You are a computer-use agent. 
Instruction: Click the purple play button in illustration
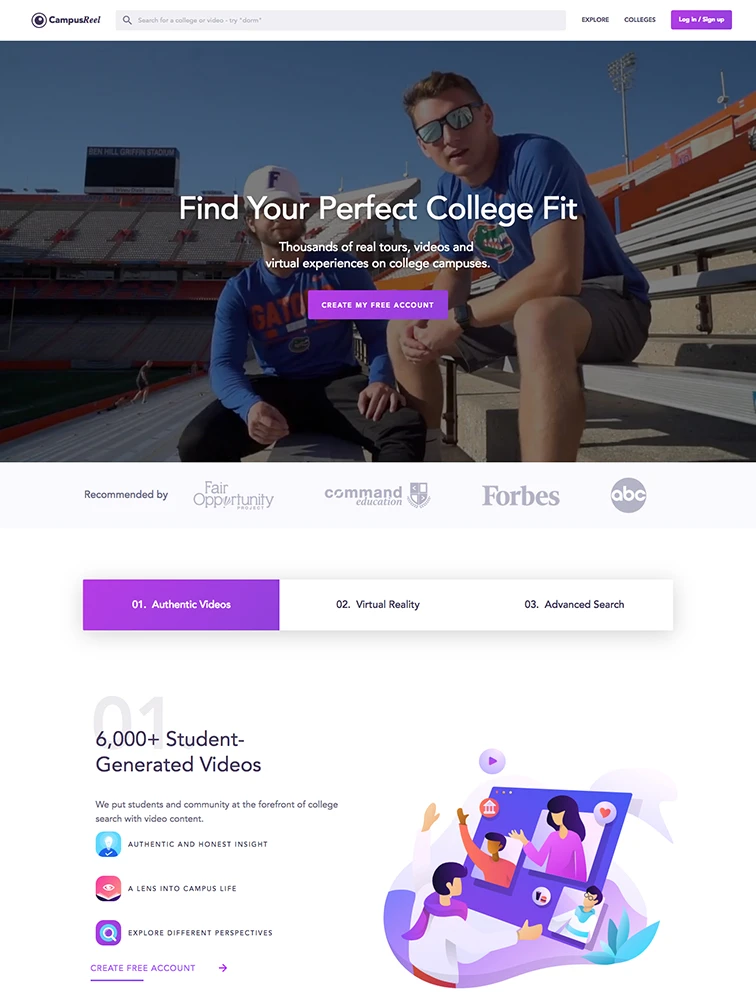tap(492, 761)
